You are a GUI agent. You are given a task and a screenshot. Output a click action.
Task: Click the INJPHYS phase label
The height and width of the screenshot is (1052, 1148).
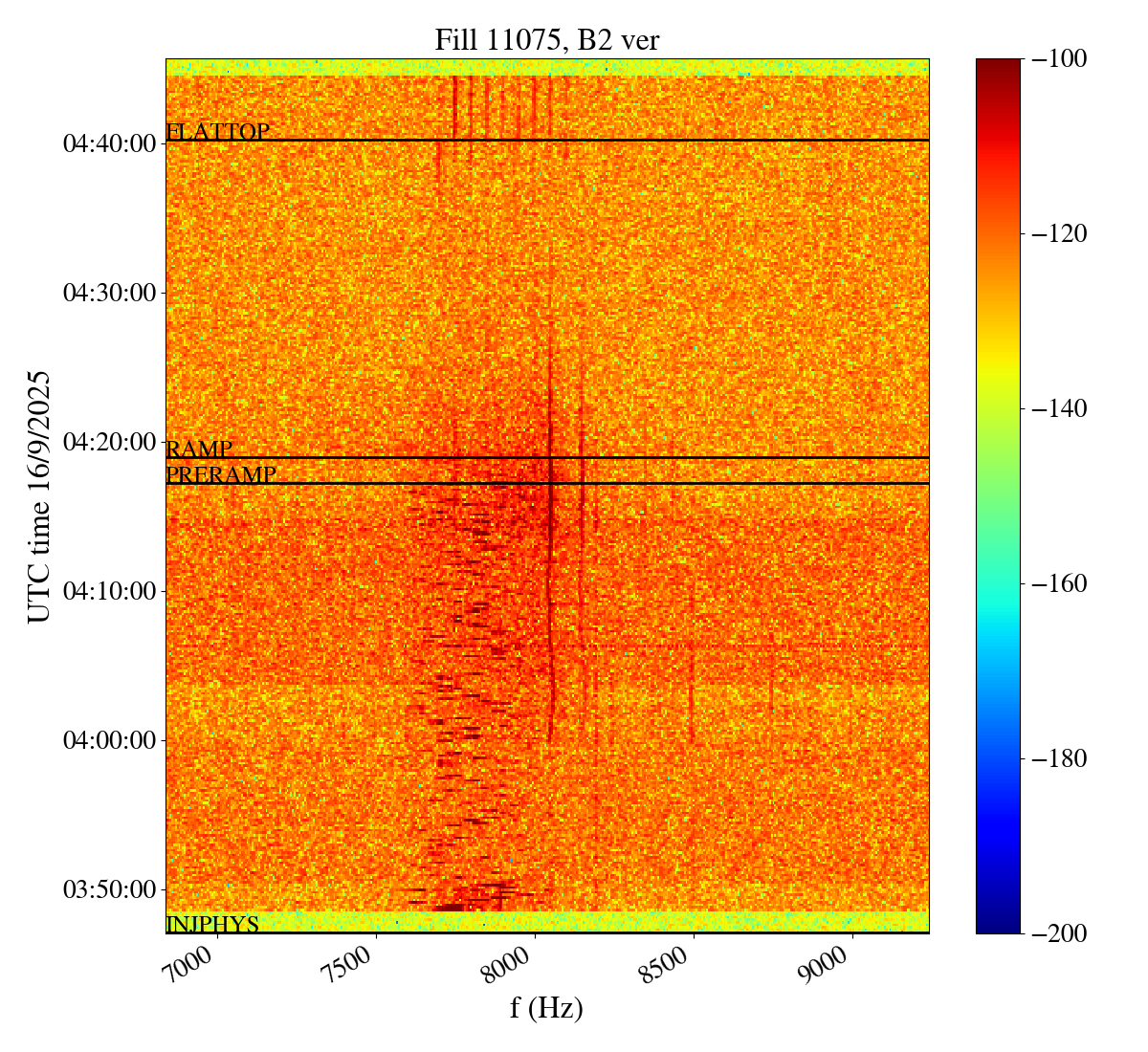[x=212, y=924]
